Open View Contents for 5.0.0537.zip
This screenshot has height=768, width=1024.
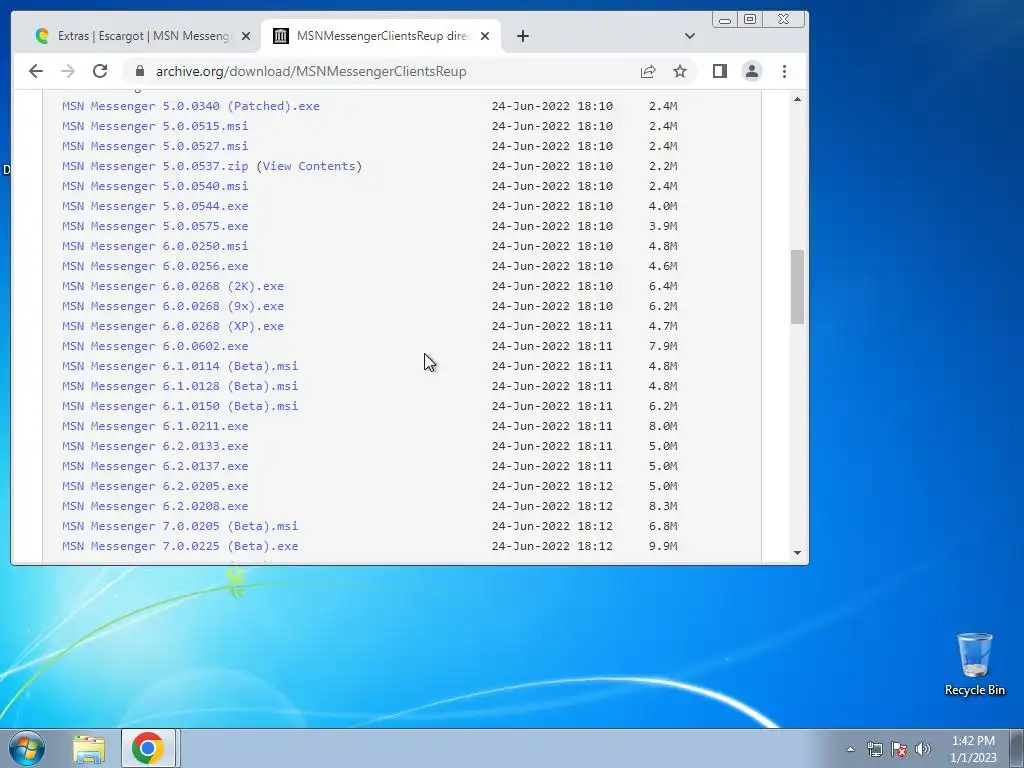[309, 166]
